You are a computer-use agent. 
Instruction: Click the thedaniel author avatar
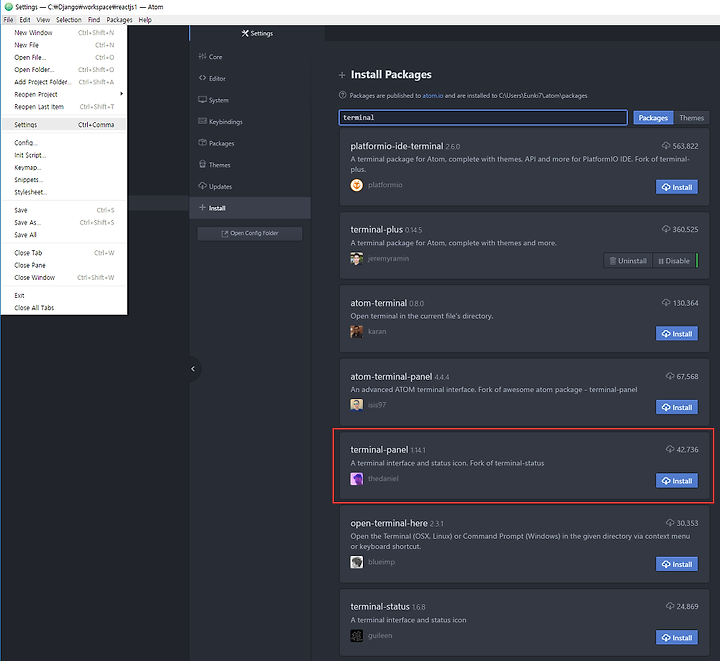tap(357, 479)
